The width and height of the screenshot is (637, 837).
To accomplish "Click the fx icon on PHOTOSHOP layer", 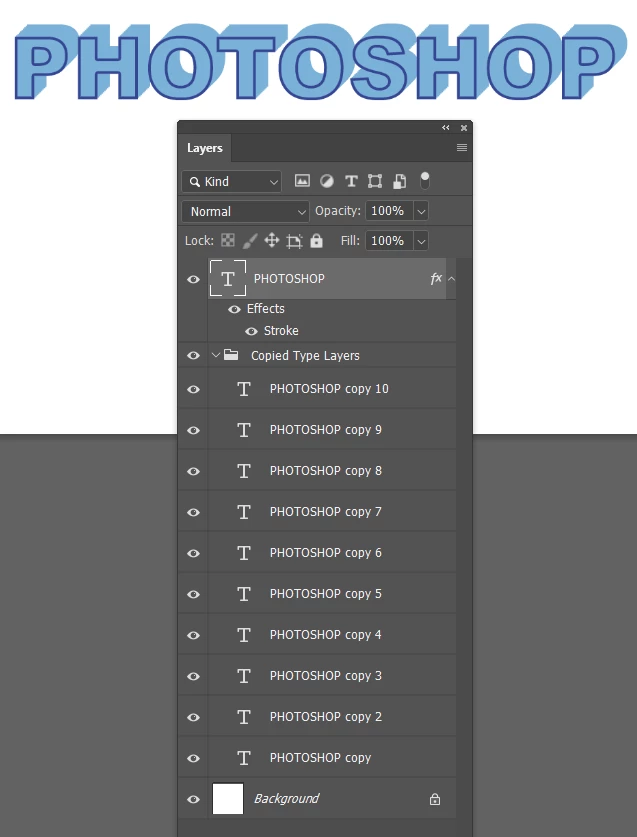I will [436, 278].
